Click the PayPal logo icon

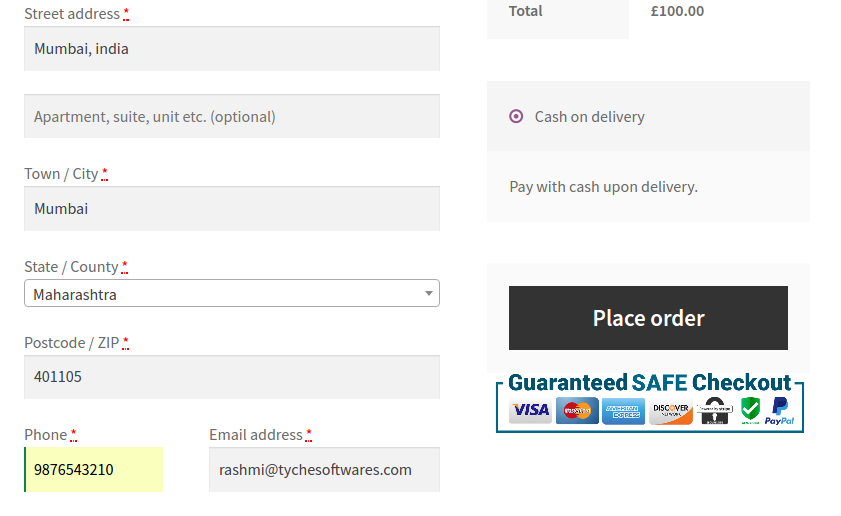coord(779,411)
